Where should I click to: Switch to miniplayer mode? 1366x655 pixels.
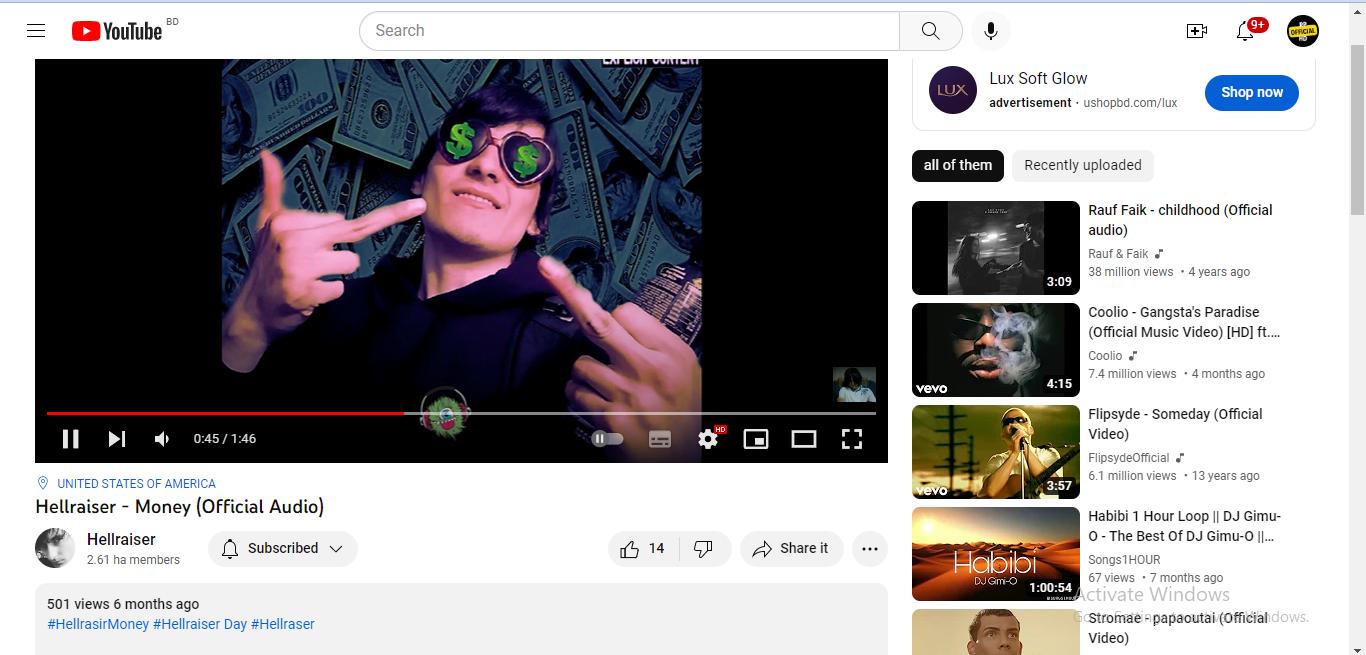coord(756,439)
